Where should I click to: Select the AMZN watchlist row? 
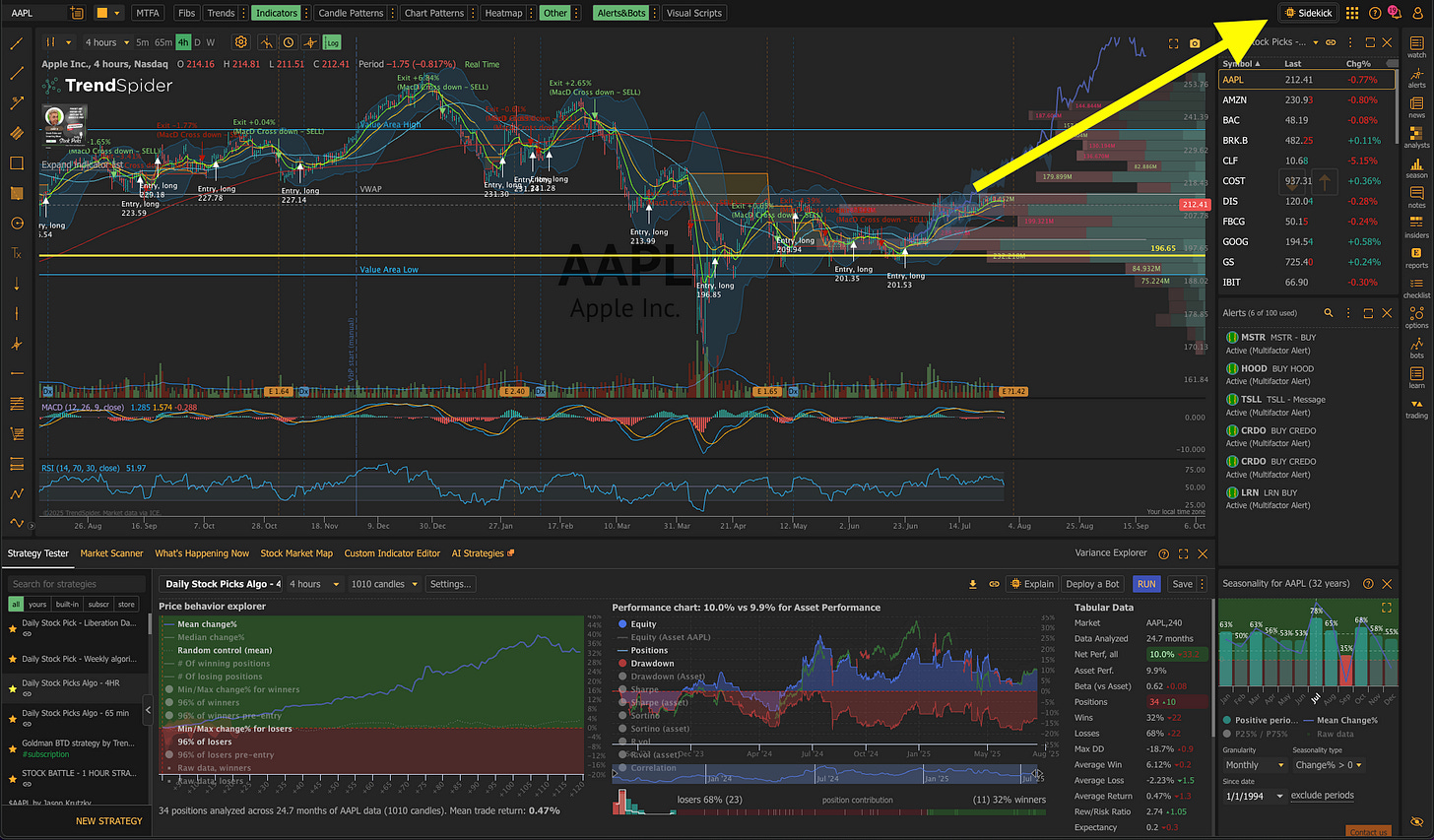1307,99
